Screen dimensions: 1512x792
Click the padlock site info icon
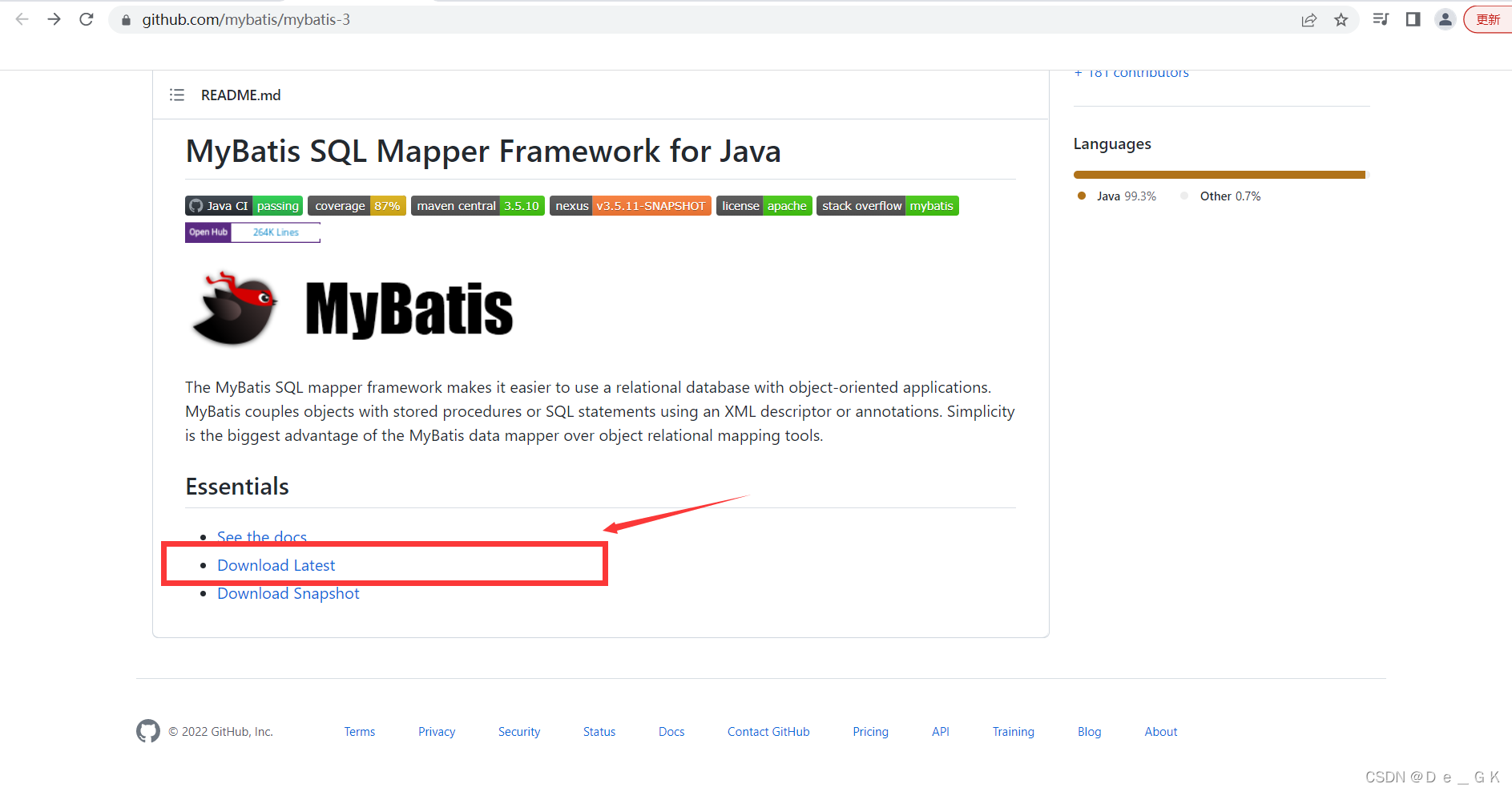pos(126,20)
